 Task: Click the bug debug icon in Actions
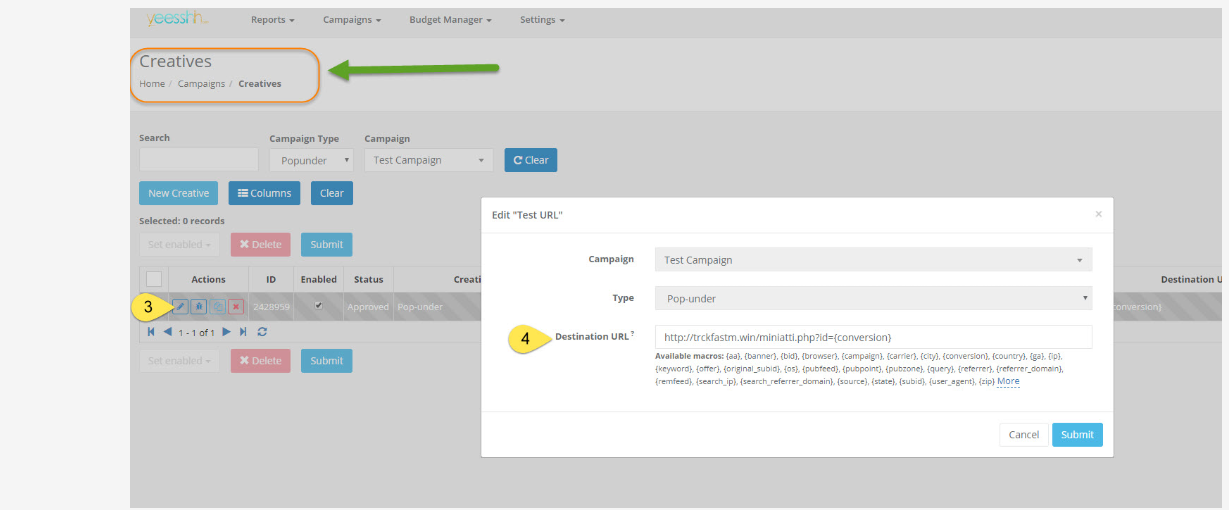click(198, 307)
